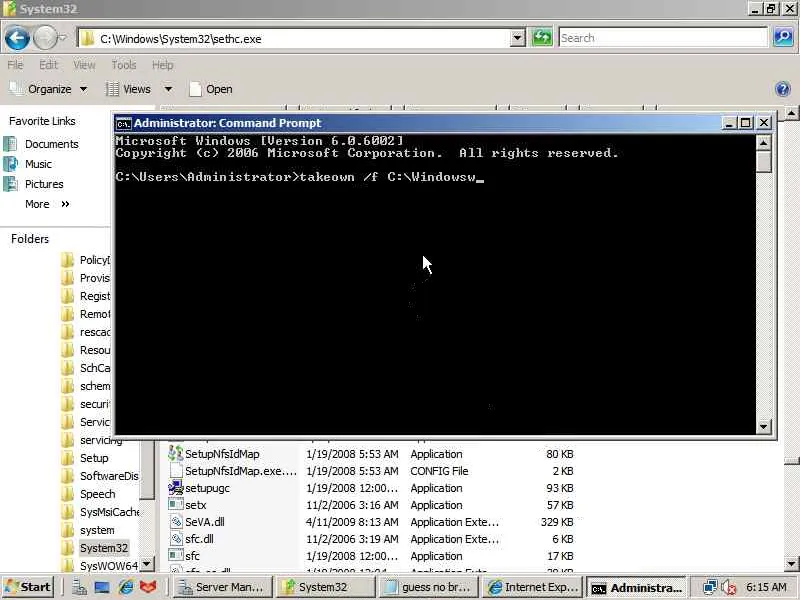
Task: Select the setupugc application file
Action: click(207, 488)
